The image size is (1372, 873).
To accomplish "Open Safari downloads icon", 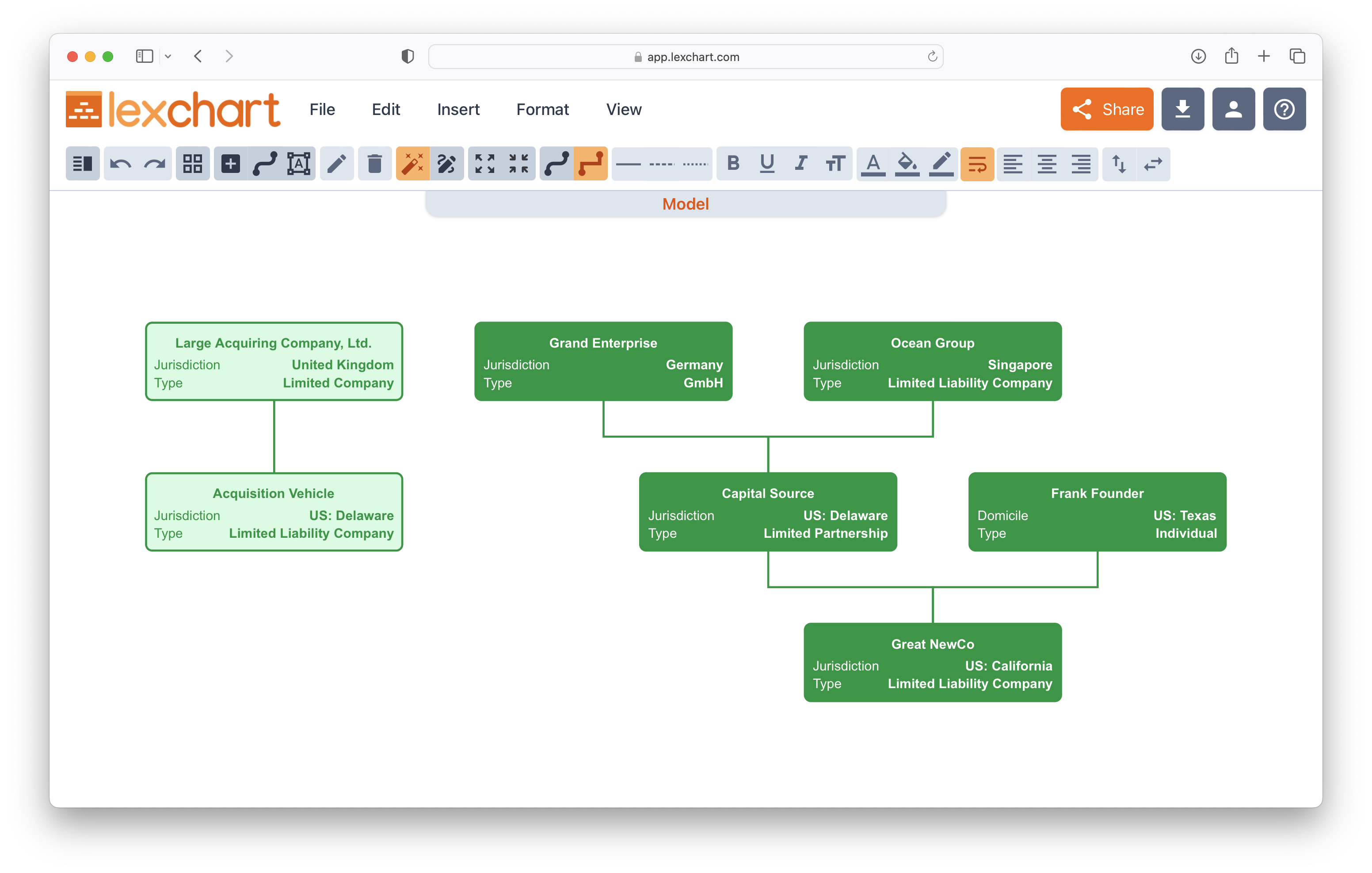I will [1198, 57].
